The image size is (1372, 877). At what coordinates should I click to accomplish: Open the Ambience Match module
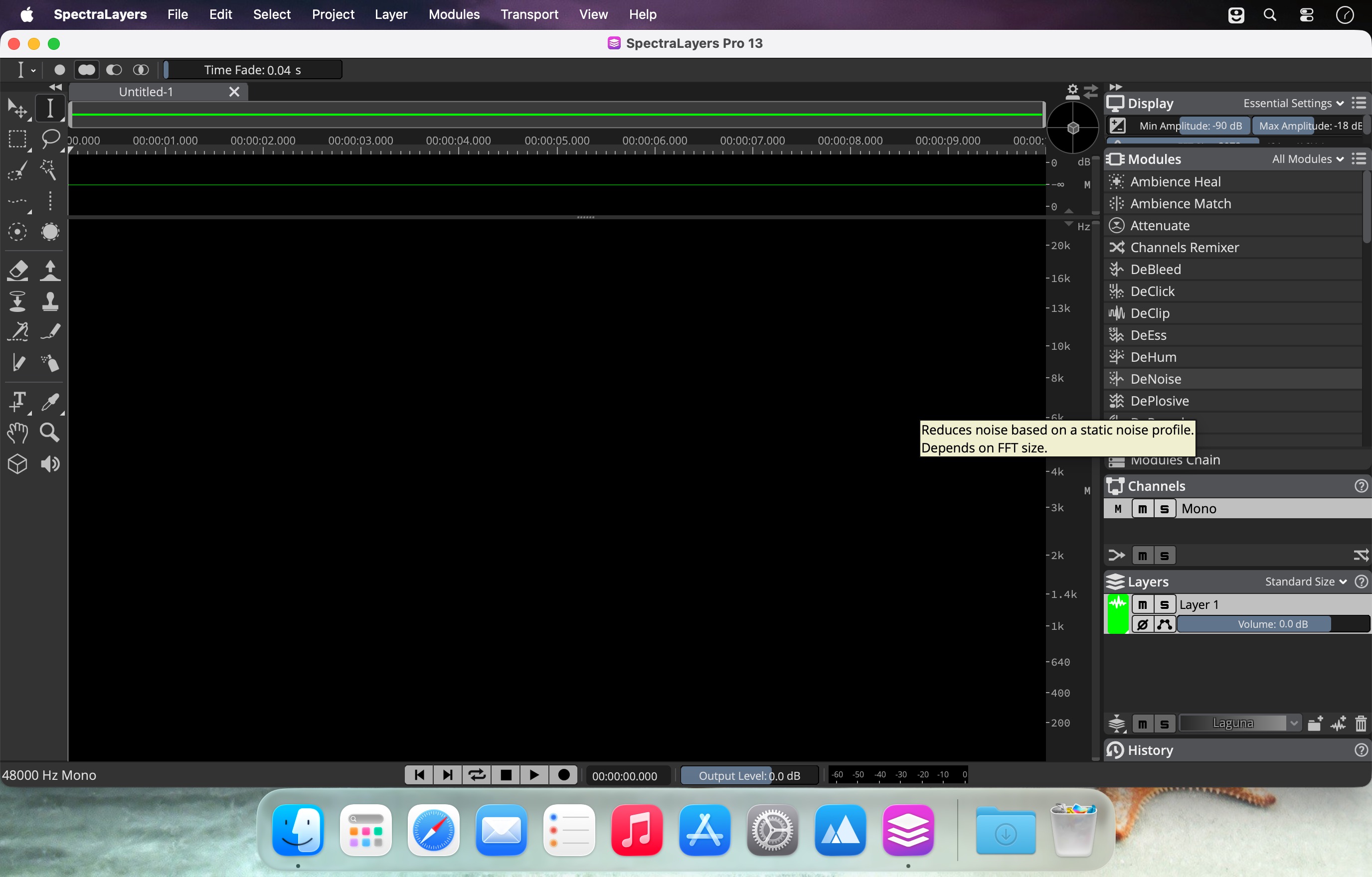point(1233,203)
